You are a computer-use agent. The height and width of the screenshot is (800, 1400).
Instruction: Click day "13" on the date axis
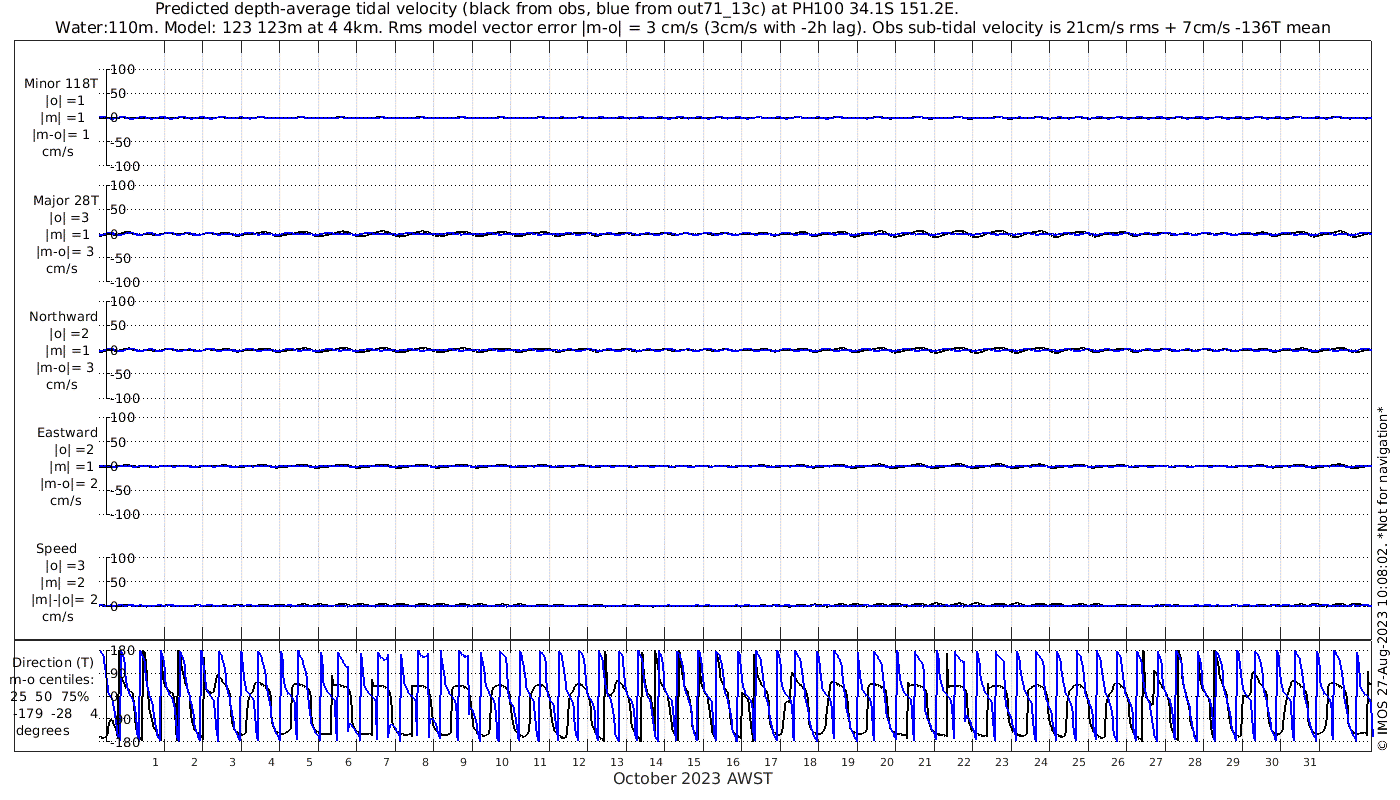click(617, 762)
